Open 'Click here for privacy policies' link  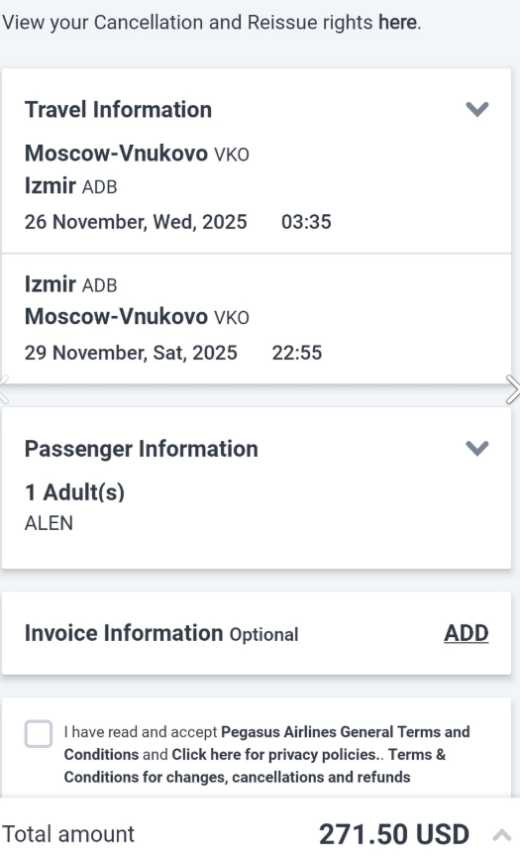274,754
